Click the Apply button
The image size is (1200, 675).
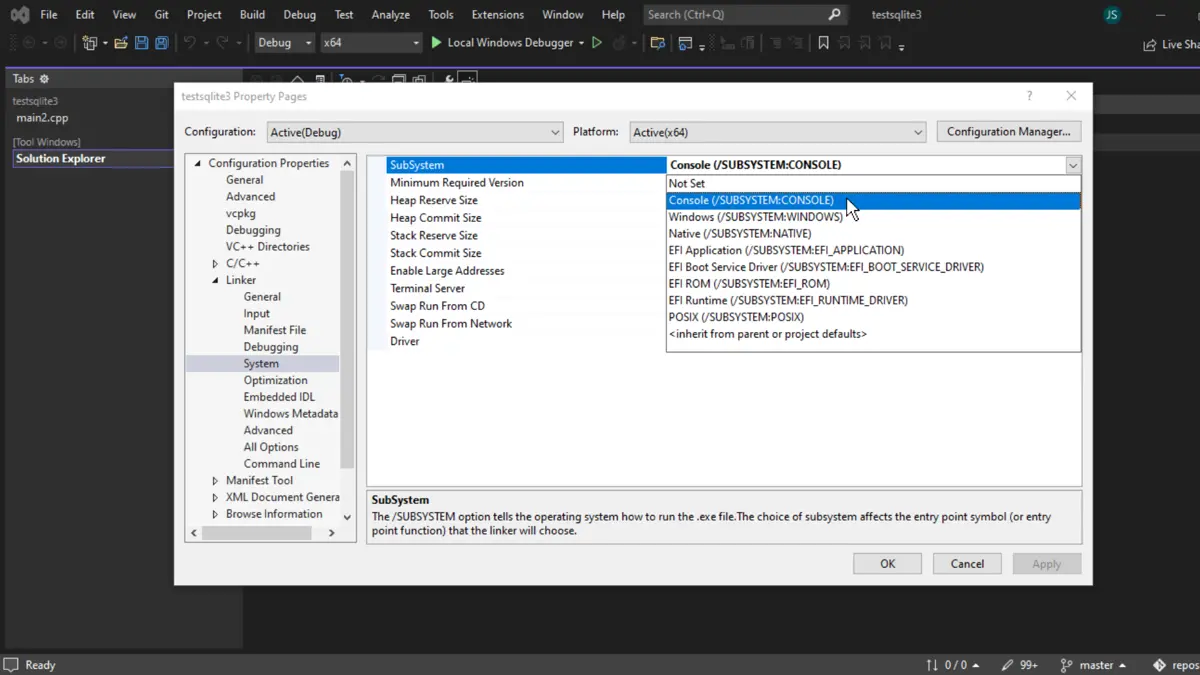click(x=1046, y=564)
